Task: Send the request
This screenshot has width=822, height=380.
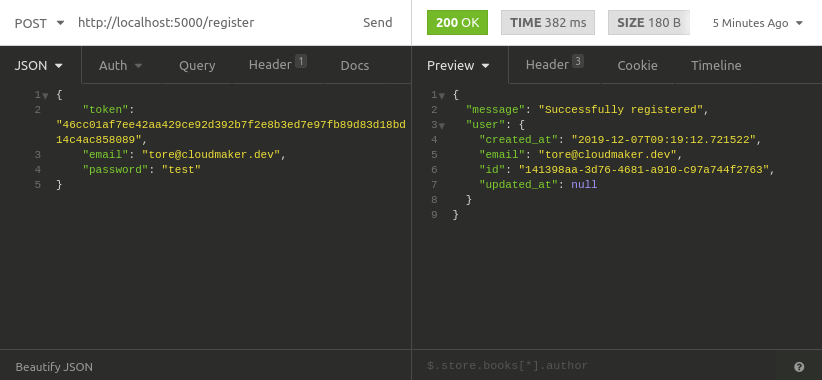Action: (377, 23)
